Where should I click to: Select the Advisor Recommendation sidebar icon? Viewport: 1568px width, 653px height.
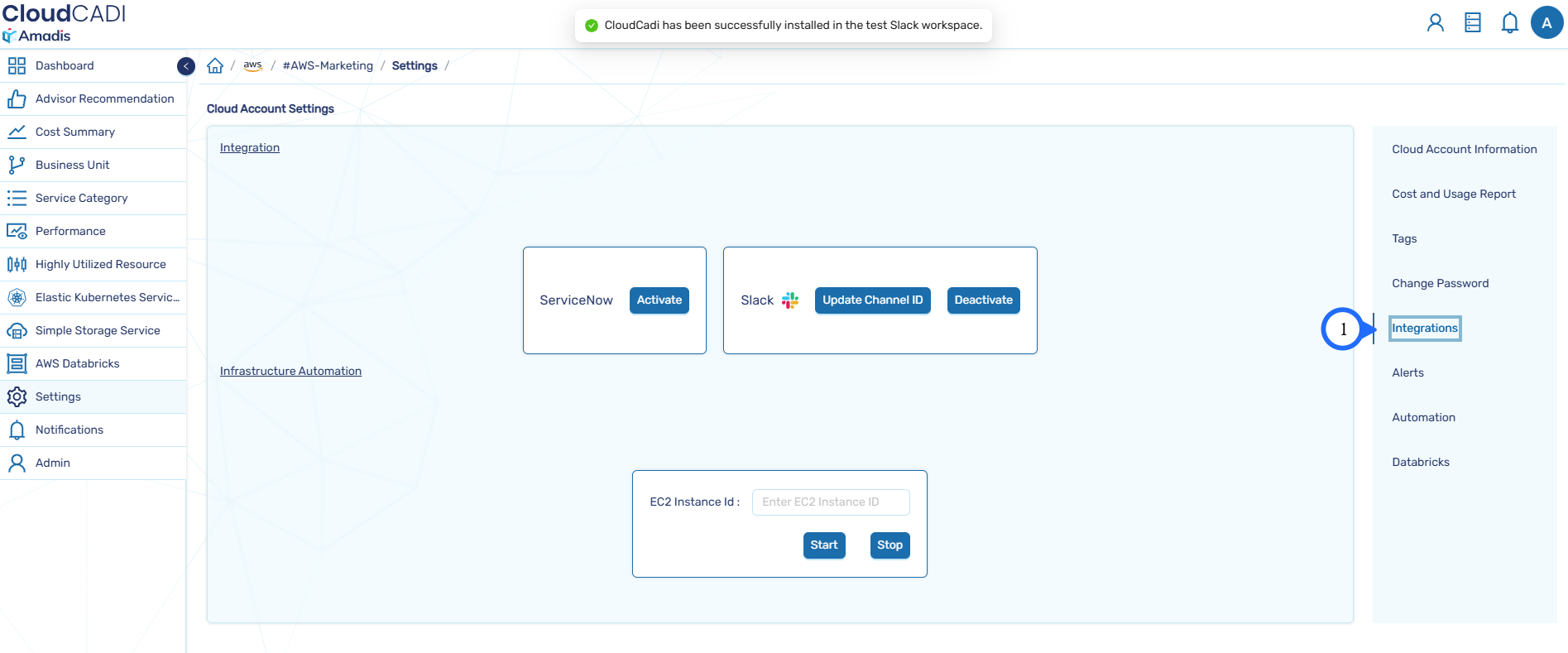[17, 98]
